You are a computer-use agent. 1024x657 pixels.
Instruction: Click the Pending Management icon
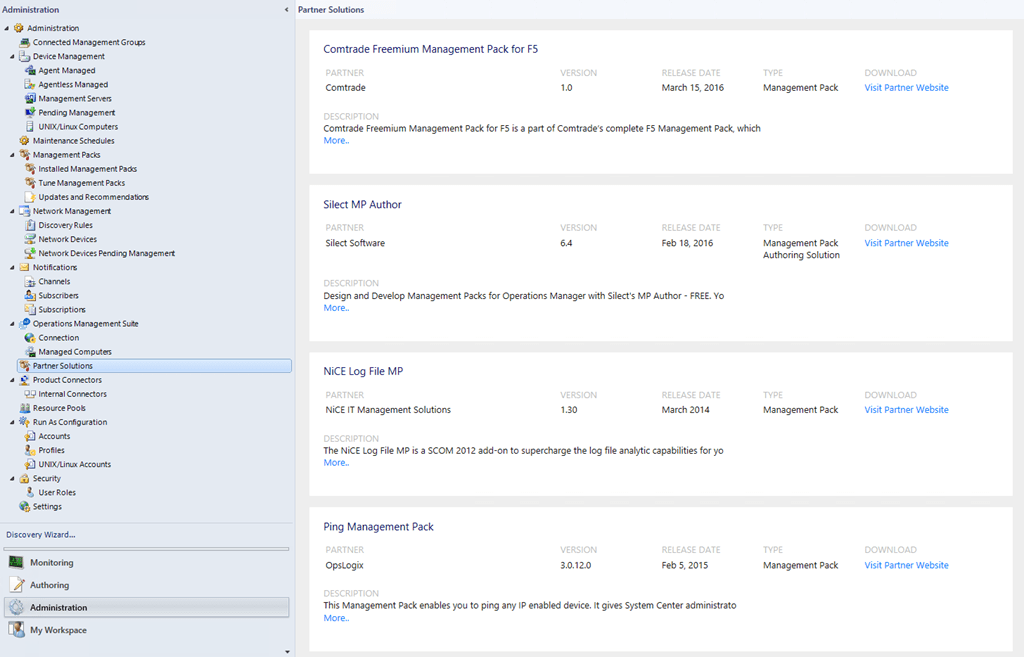(x=30, y=112)
